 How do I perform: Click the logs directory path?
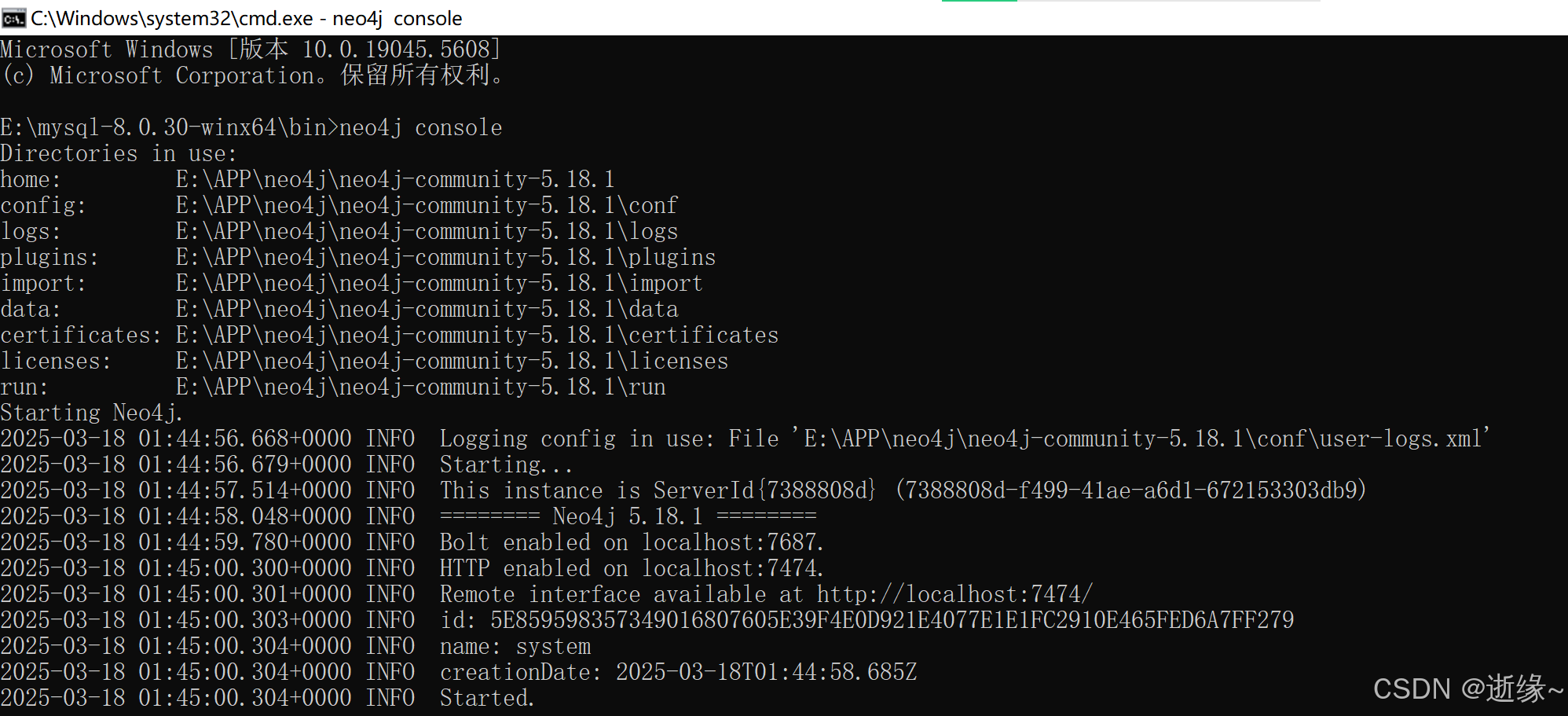427,231
